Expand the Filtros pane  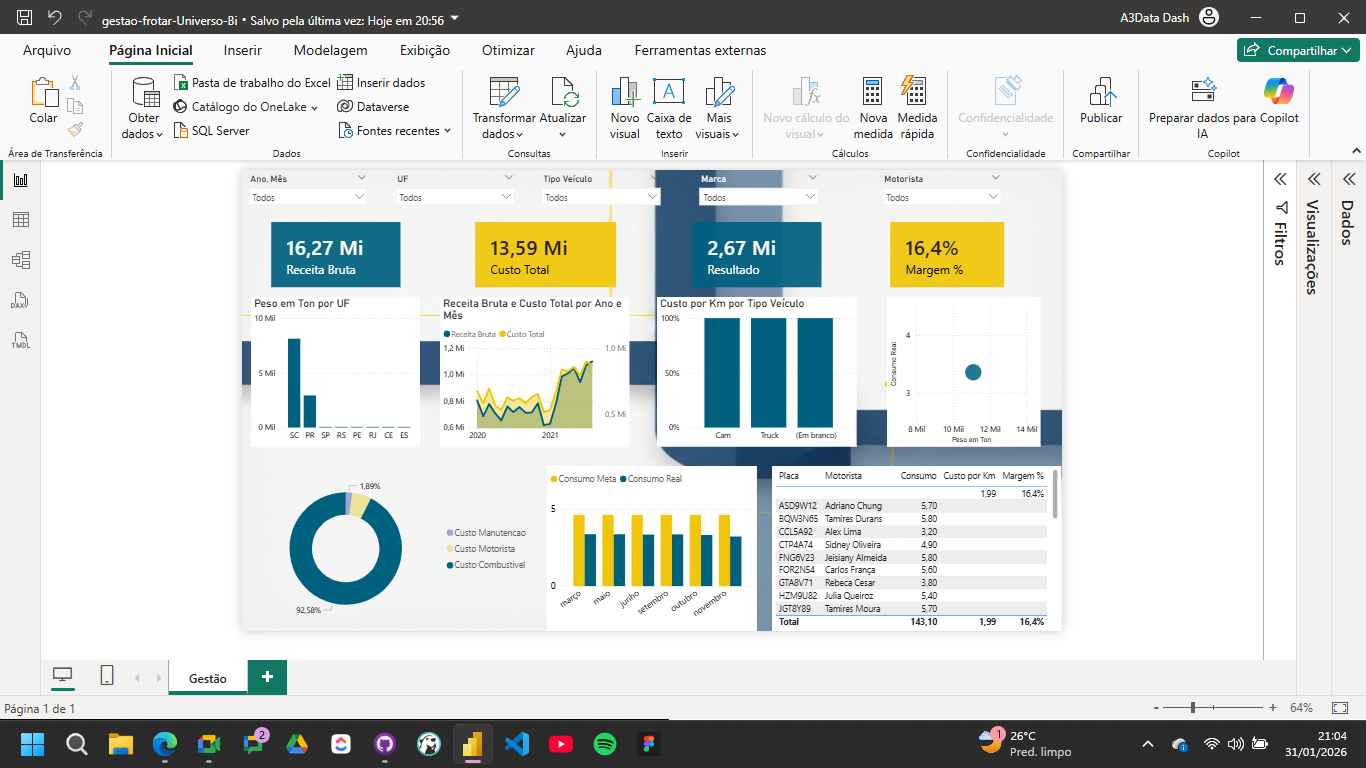coord(1279,179)
